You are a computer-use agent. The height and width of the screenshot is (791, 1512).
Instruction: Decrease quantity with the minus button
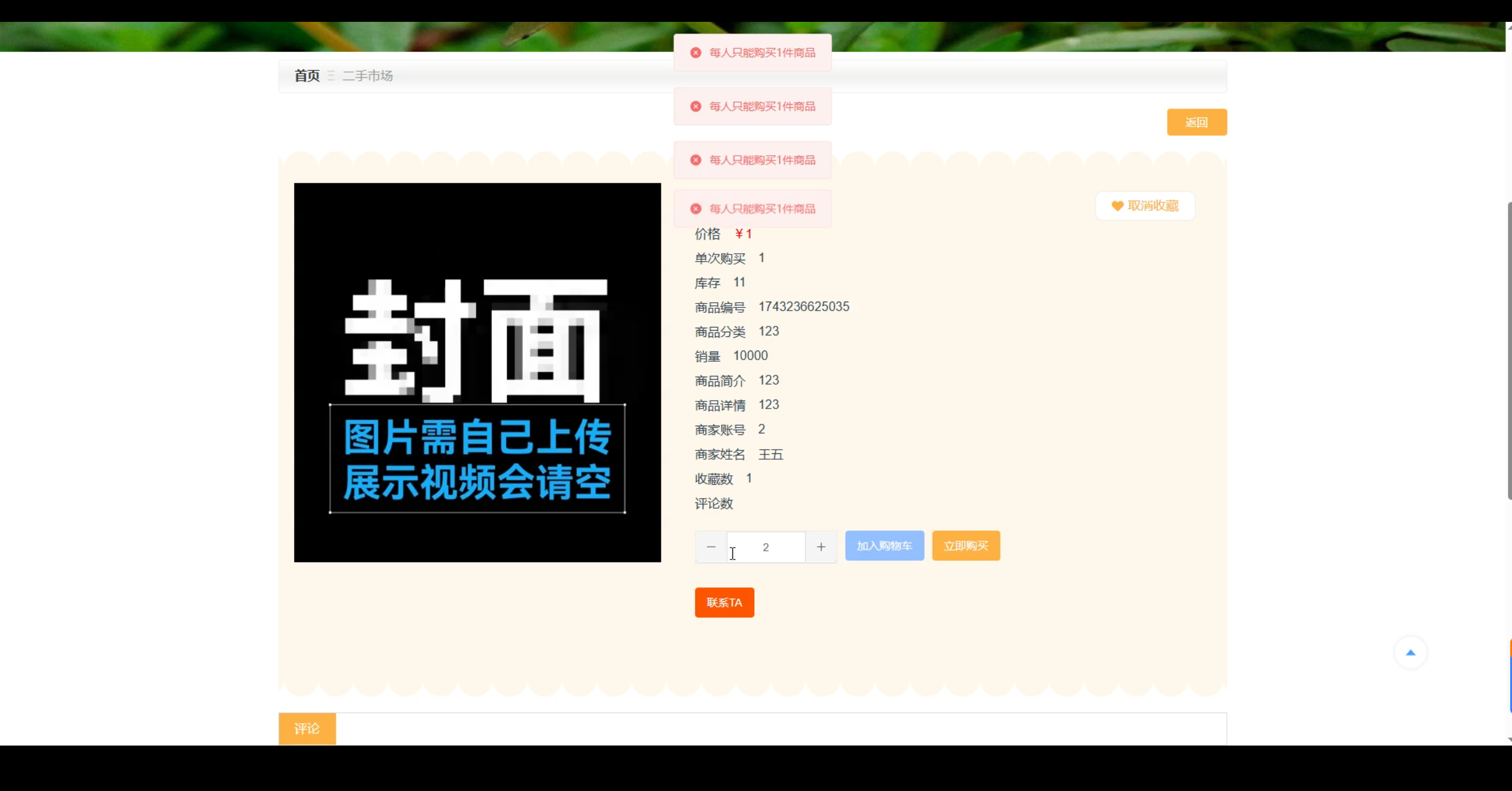pyautogui.click(x=711, y=547)
